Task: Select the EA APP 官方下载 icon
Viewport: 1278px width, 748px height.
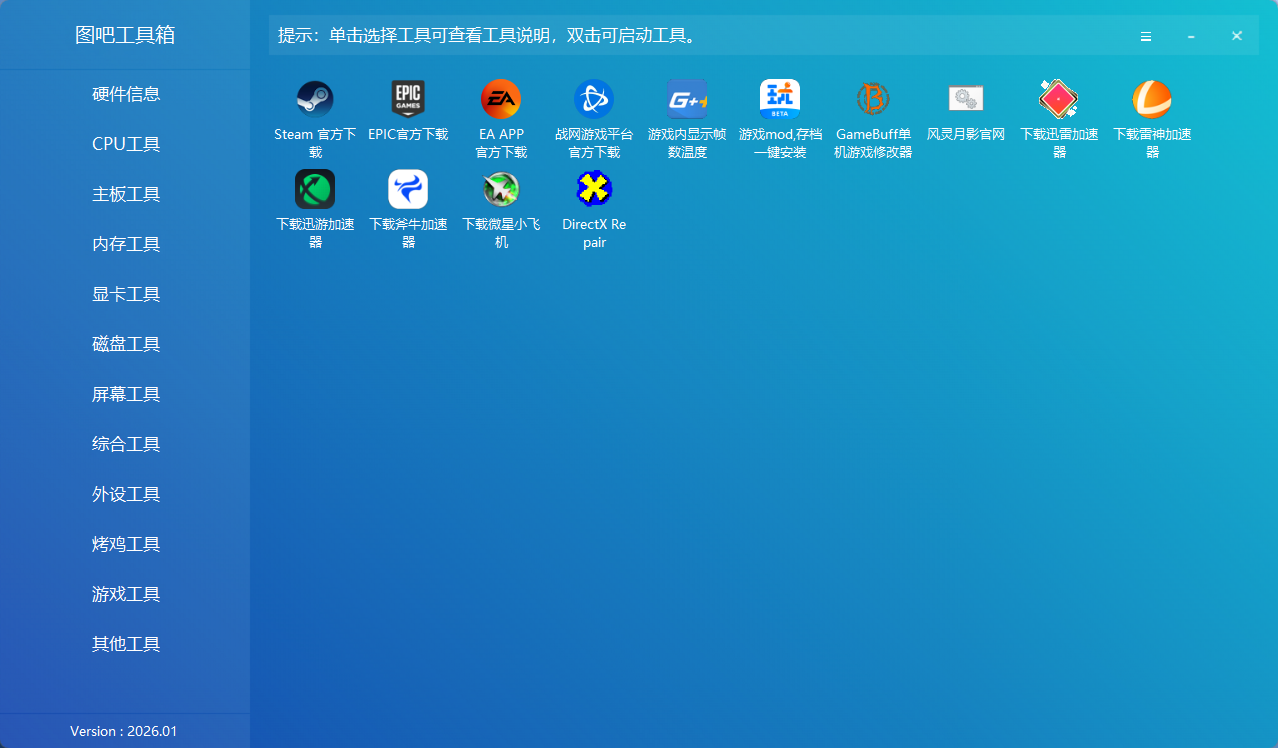Action: pyautogui.click(x=501, y=100)
